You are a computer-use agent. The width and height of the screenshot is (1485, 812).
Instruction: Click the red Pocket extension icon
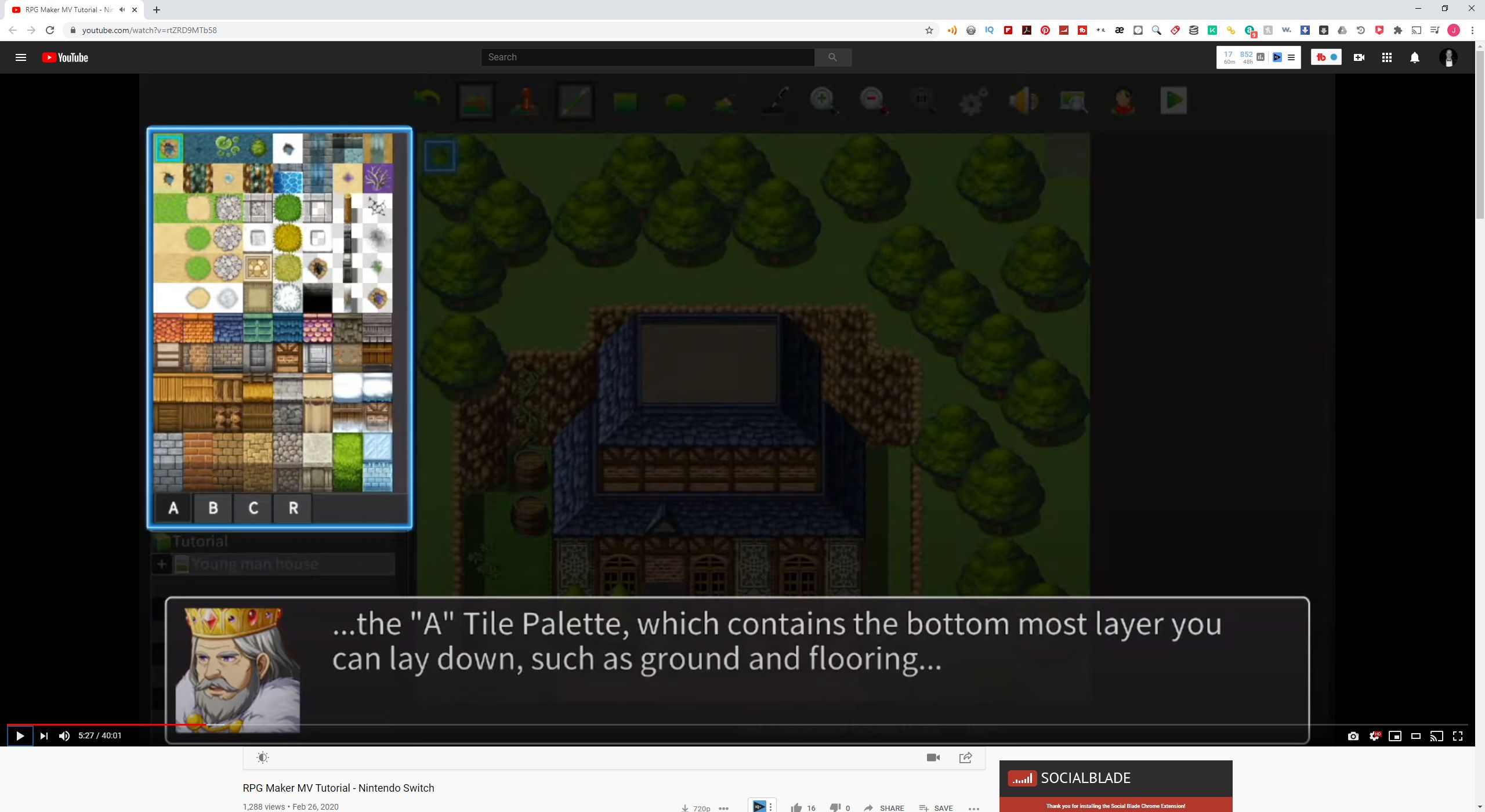point(1379,30)
